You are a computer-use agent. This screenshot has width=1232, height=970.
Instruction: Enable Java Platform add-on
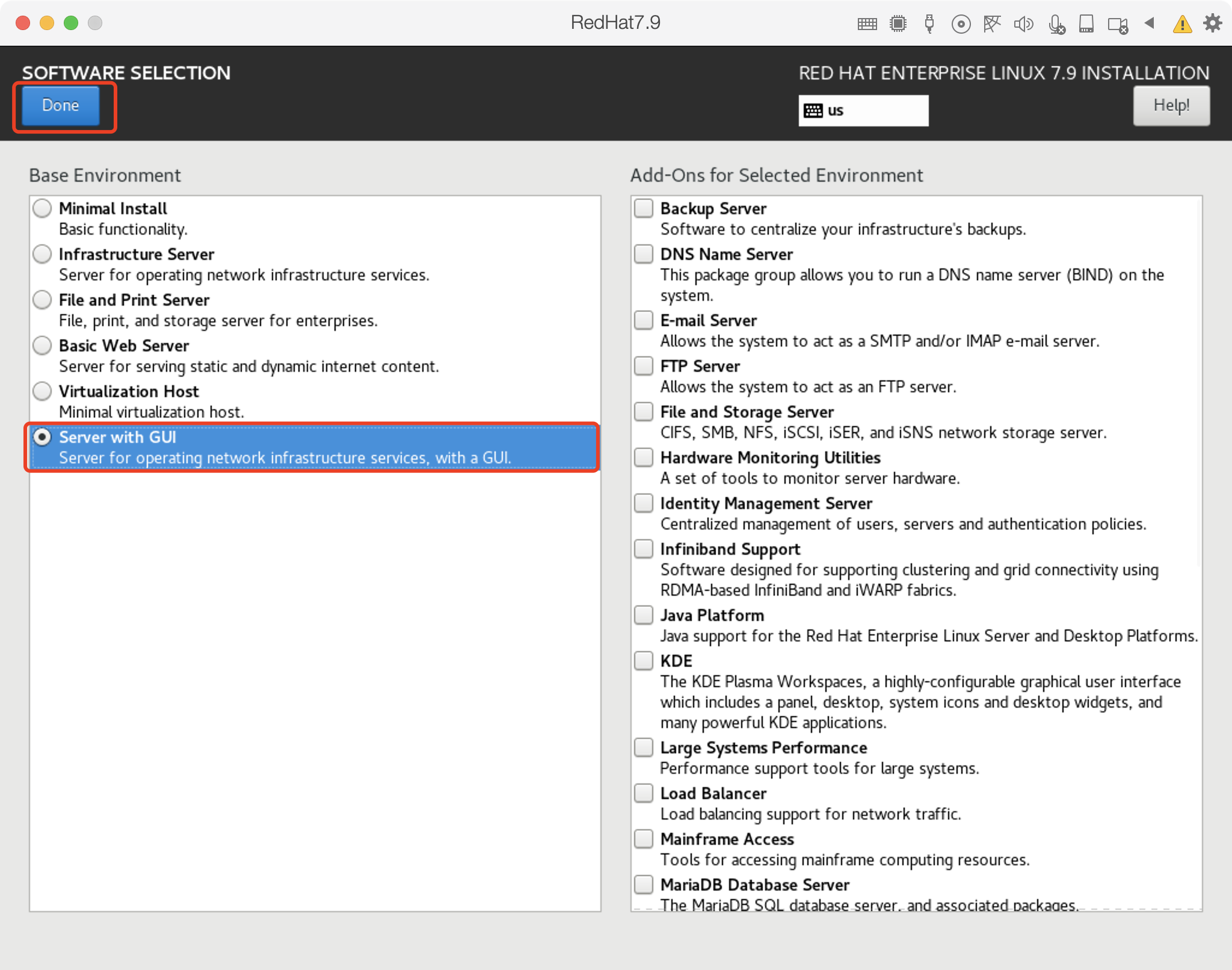pyautogui.click(x=644, y=615)
